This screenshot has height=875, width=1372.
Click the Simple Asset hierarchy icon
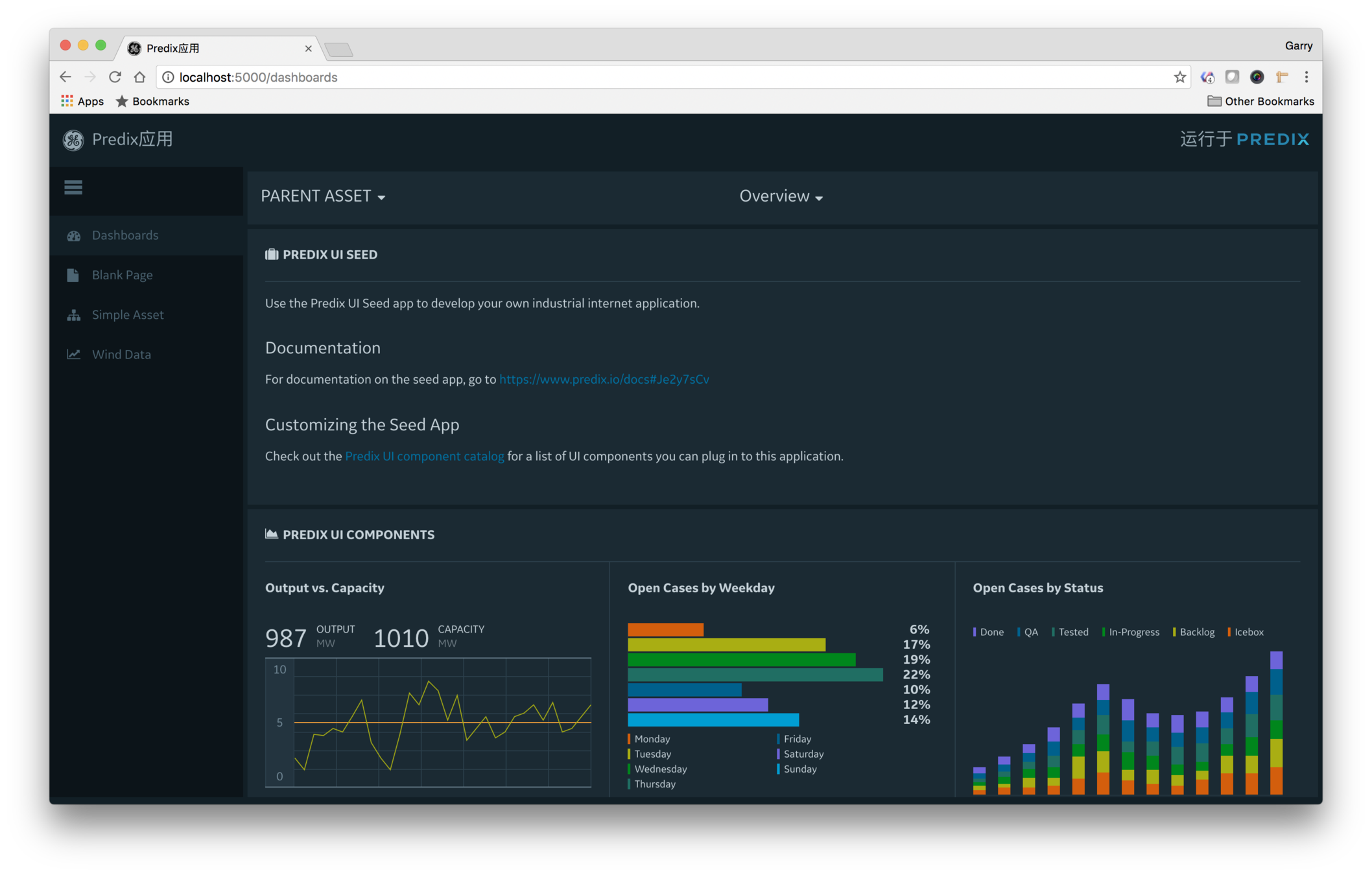tap(74, 315)
